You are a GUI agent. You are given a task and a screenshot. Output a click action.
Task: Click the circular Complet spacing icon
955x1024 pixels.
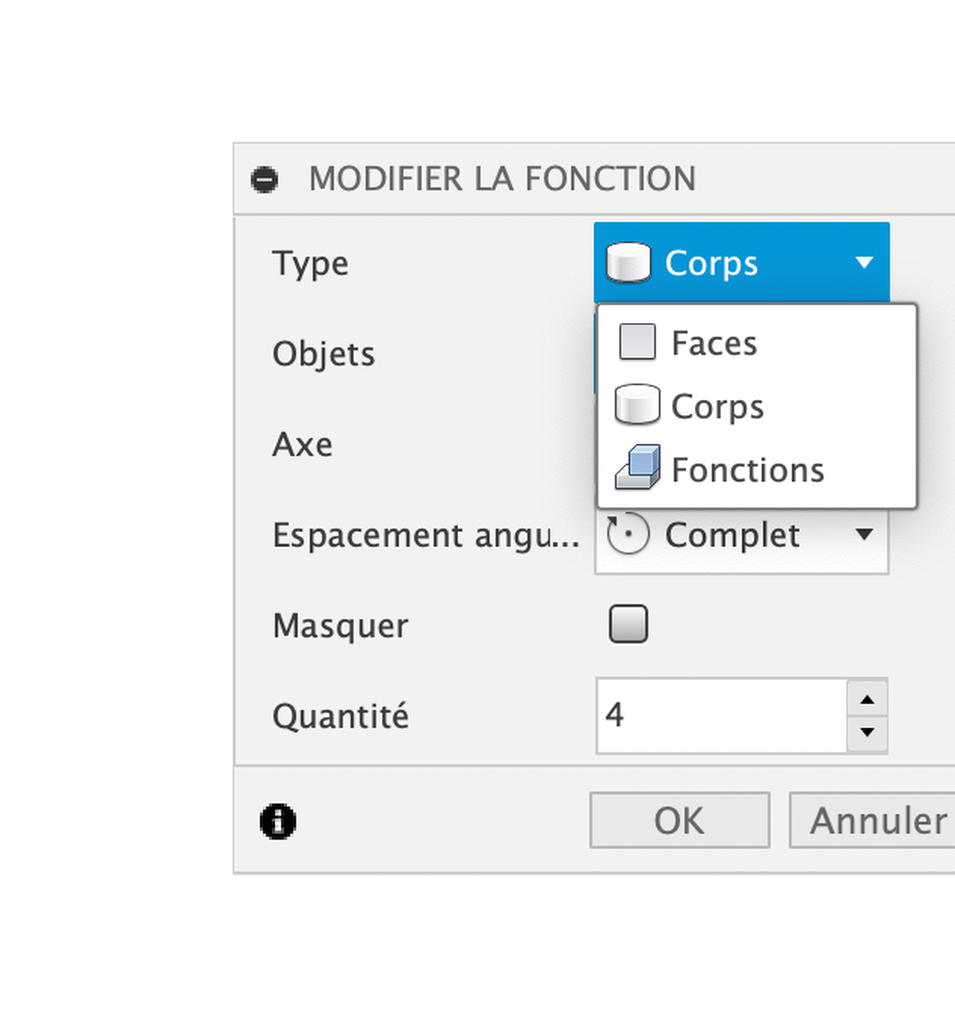627,534
